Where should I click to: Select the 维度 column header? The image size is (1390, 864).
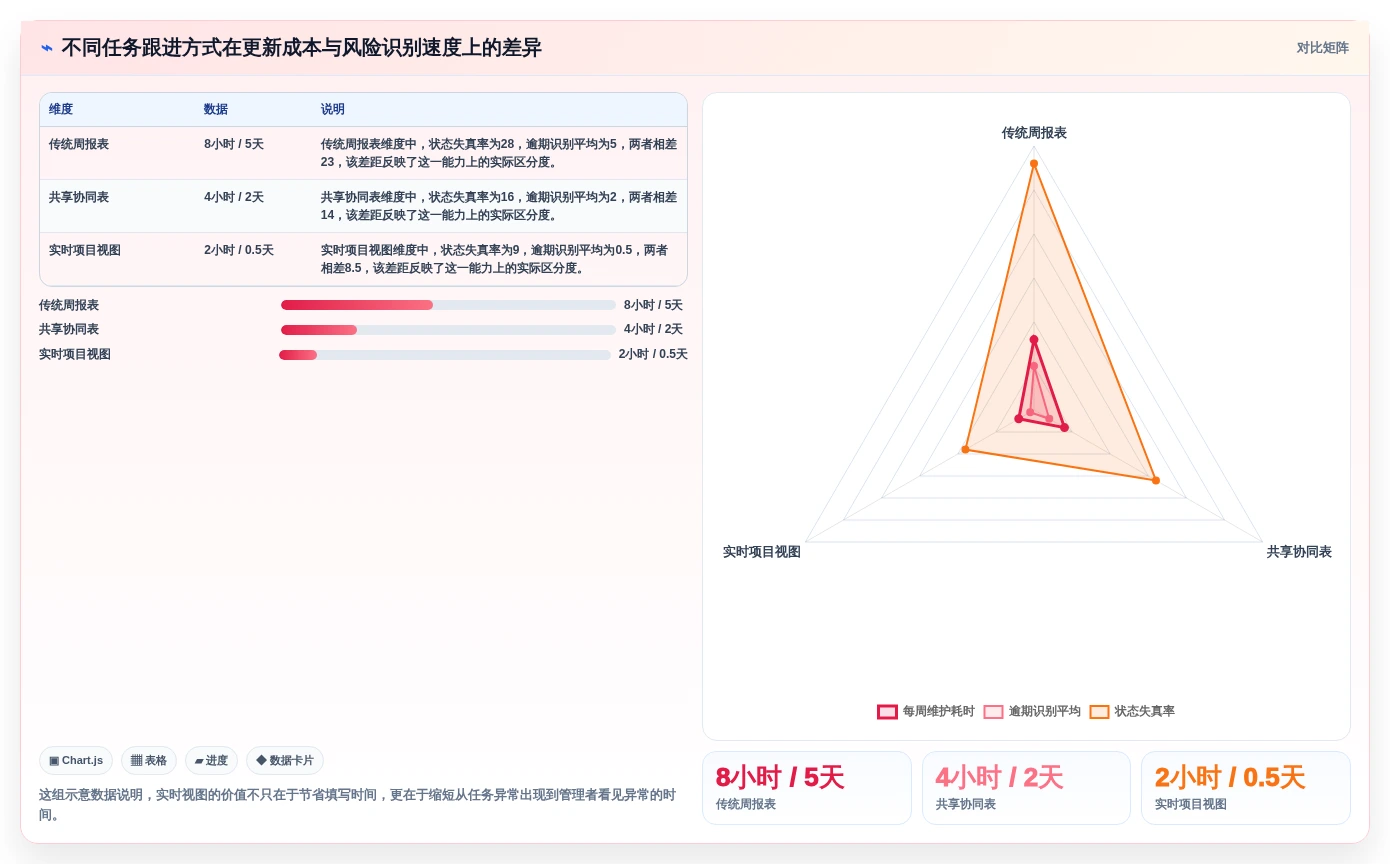pyautogui.click(x=61, y=110)
